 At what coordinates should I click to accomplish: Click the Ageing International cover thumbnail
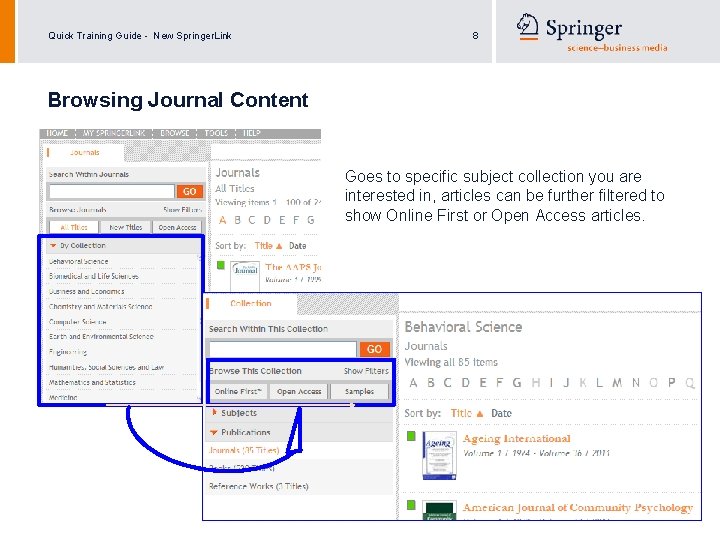pyautogui.click(x=439, y=456)
